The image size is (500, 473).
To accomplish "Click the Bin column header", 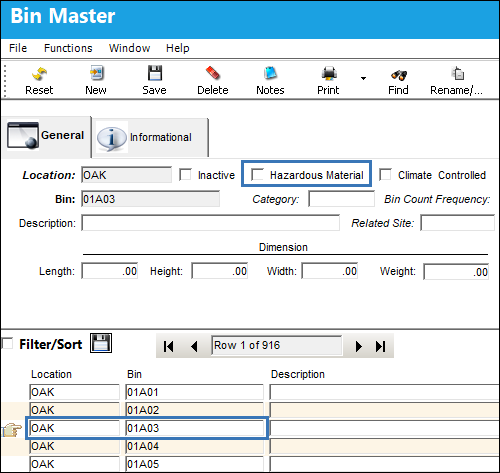I will (134, 374).
